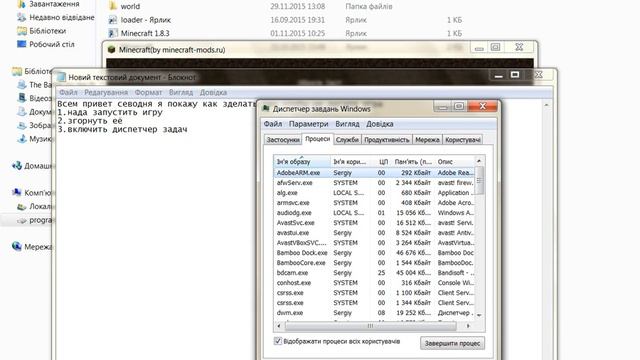Select the dwm.exe process
640x360 pixels.
pos(374,313)
